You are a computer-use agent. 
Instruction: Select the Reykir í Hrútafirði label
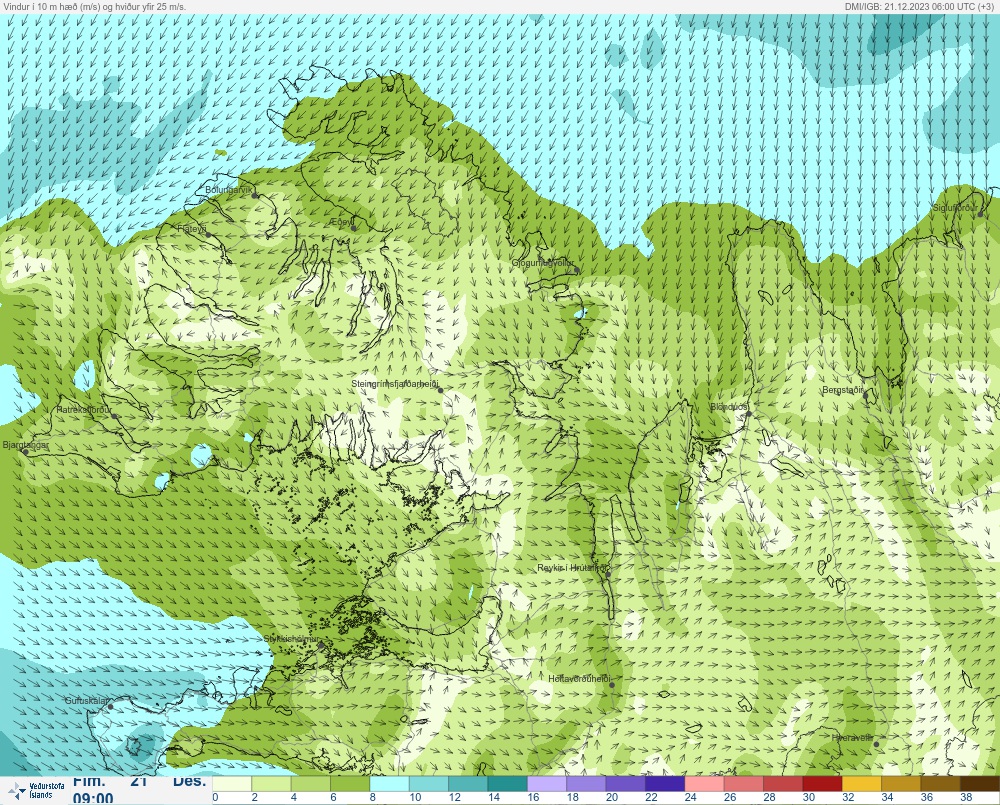click(x=573, y=568)
